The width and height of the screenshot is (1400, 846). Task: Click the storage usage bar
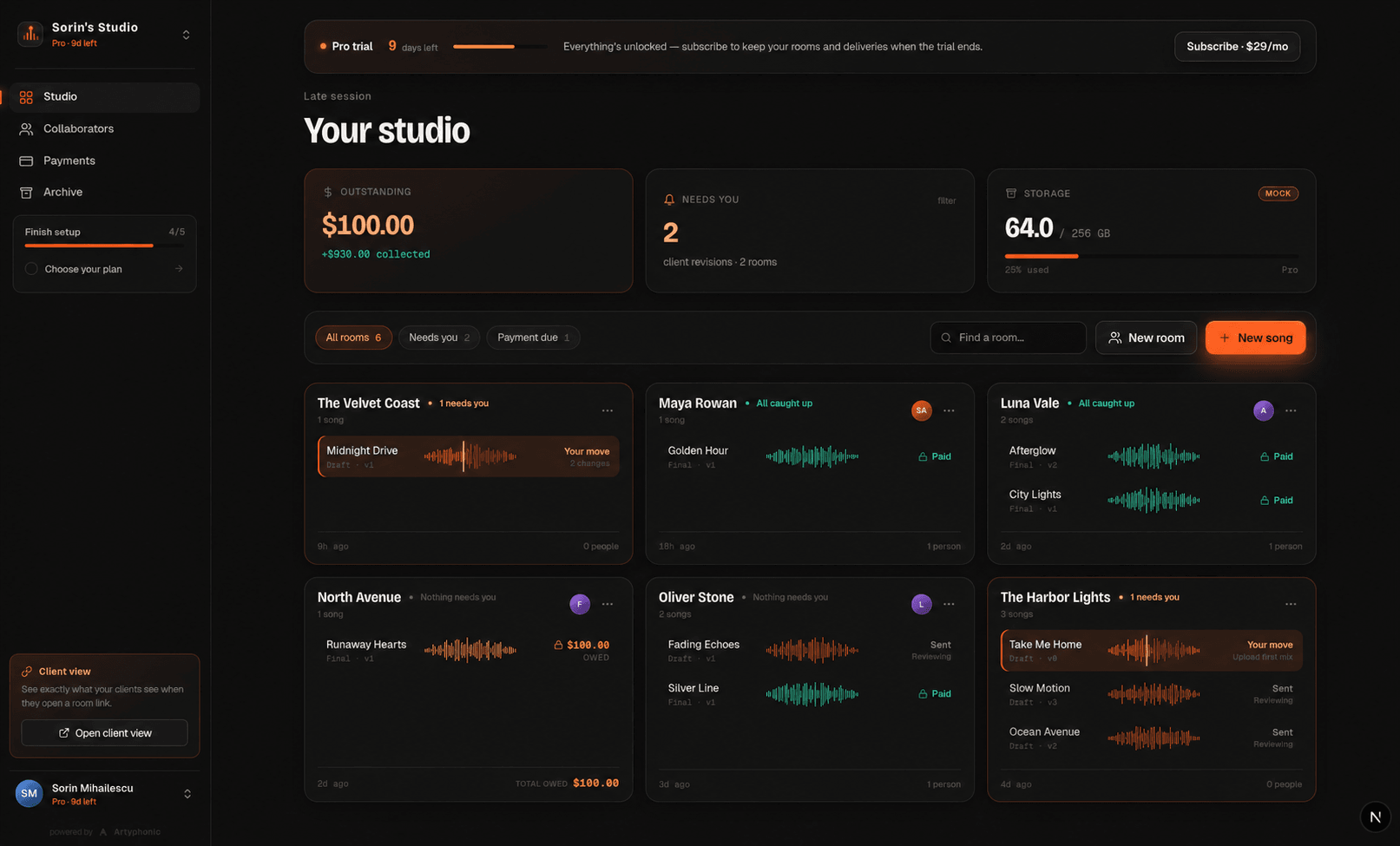[1151, 256]
